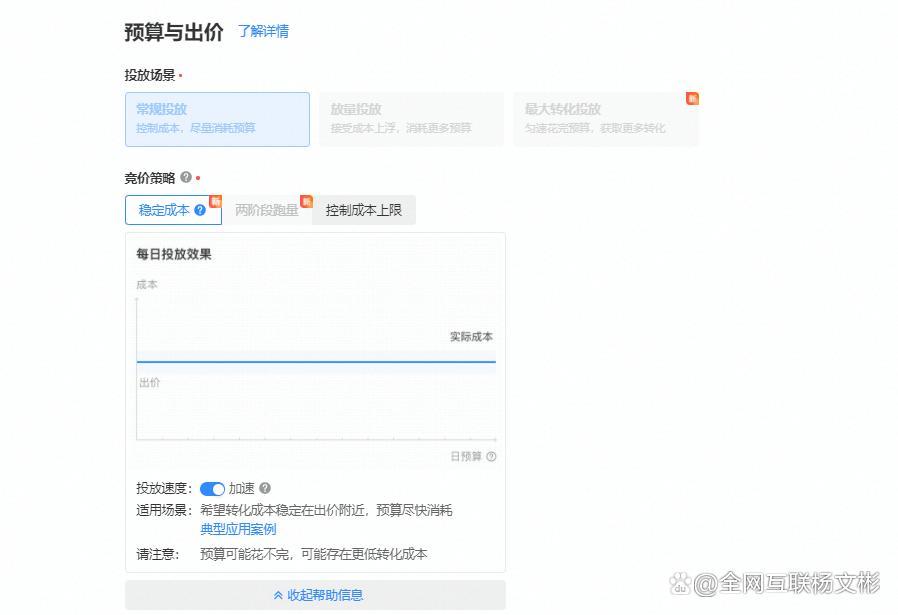This screenshot has height=615, width=898.
Task: Click the 投放场景 field label
Action: pos(150,75)
